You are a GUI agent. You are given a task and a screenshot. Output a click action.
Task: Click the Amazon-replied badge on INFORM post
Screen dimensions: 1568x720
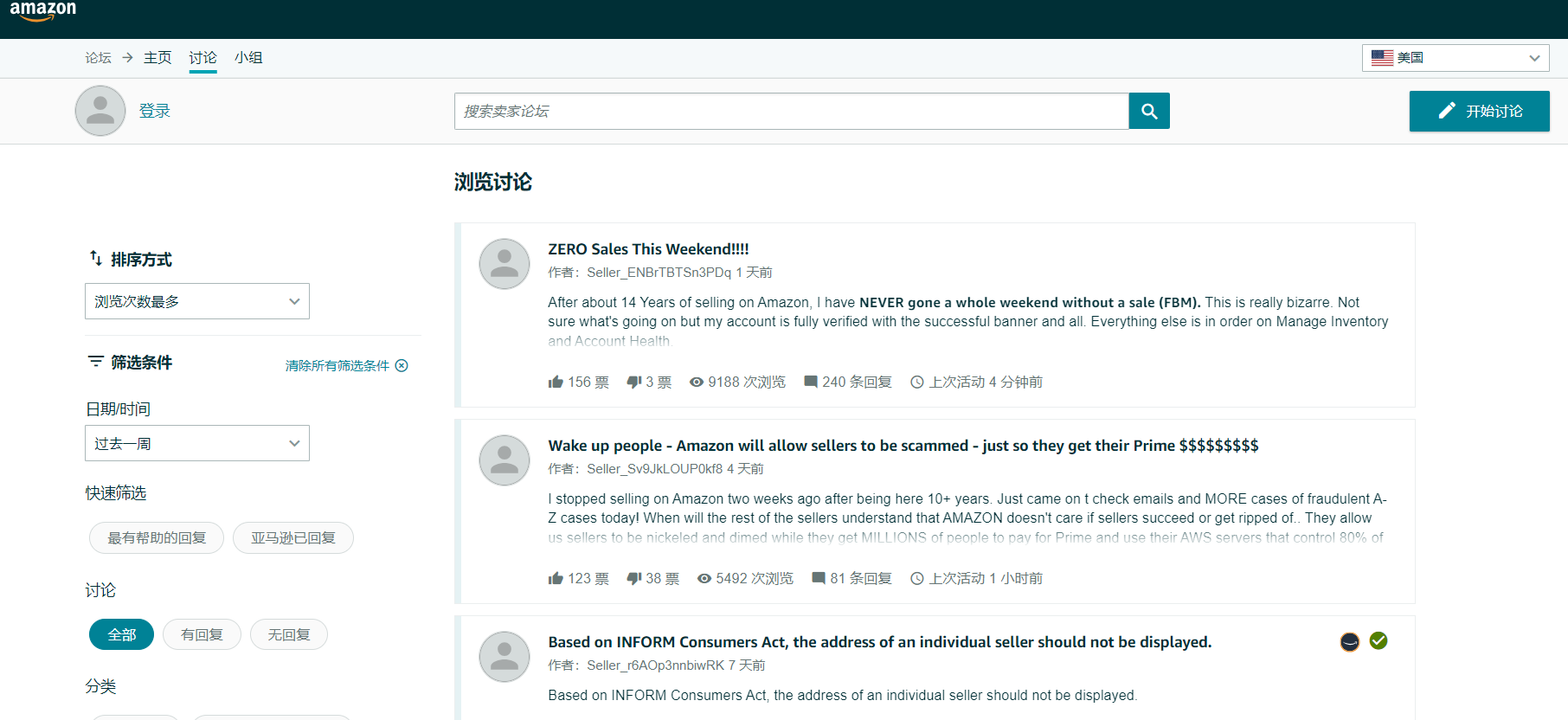pyautogui.click(x=1350, y=641)
